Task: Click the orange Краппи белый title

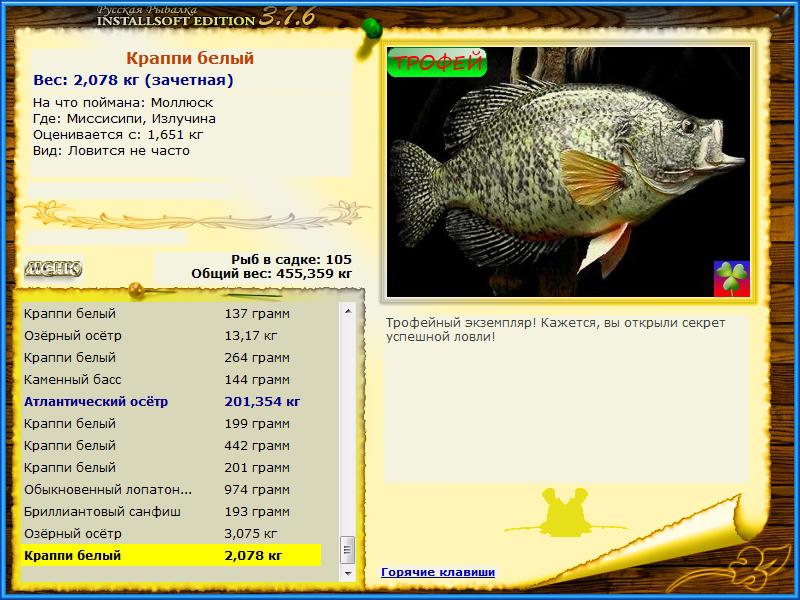Action: [x=190, y=58]
